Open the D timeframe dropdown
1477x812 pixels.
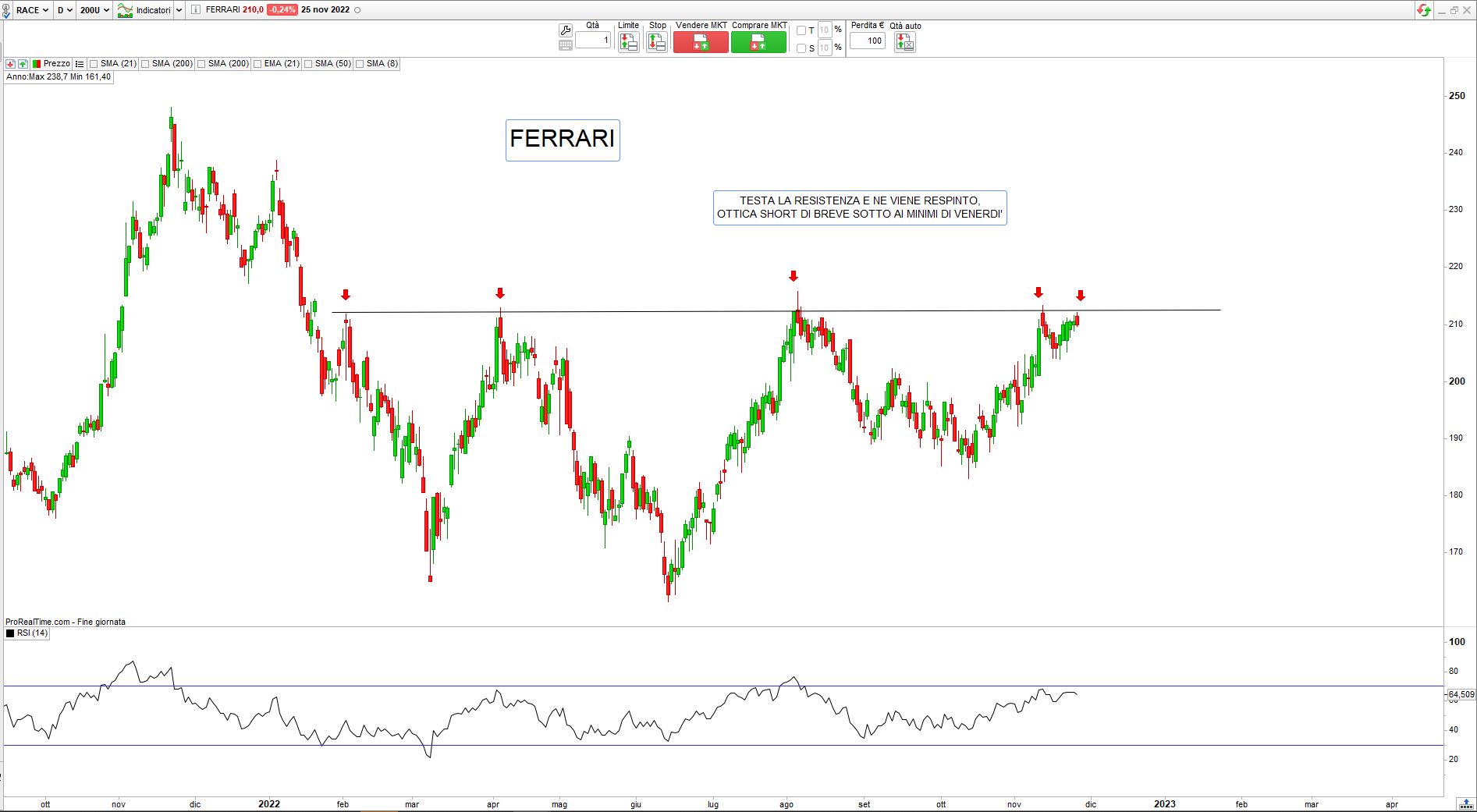click(65, 10)
